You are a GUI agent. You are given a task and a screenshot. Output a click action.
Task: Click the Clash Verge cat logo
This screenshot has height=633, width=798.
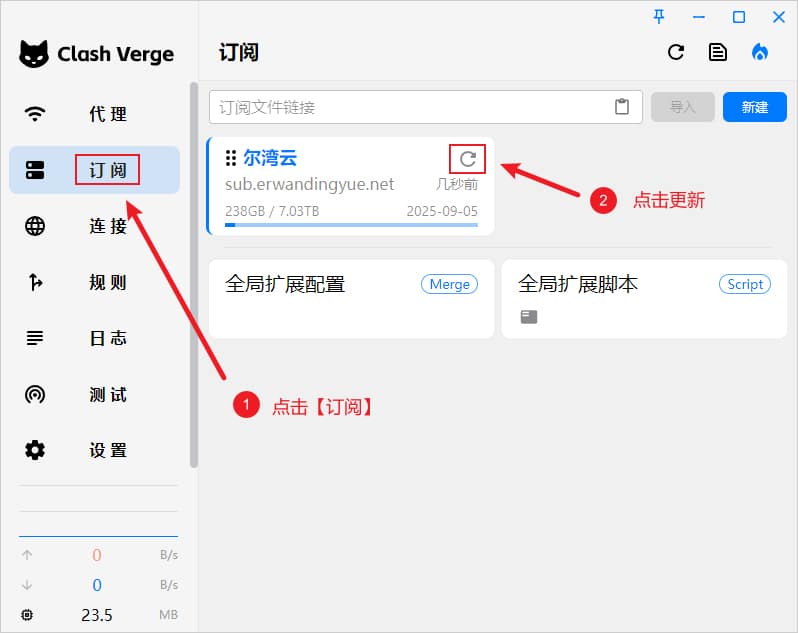pos(34,54)
